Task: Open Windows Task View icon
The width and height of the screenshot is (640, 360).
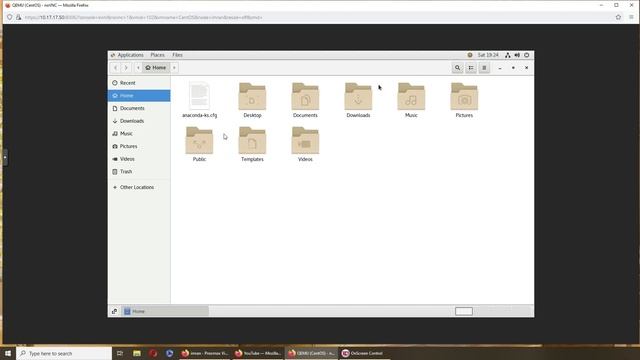Action: coord(120,353)
